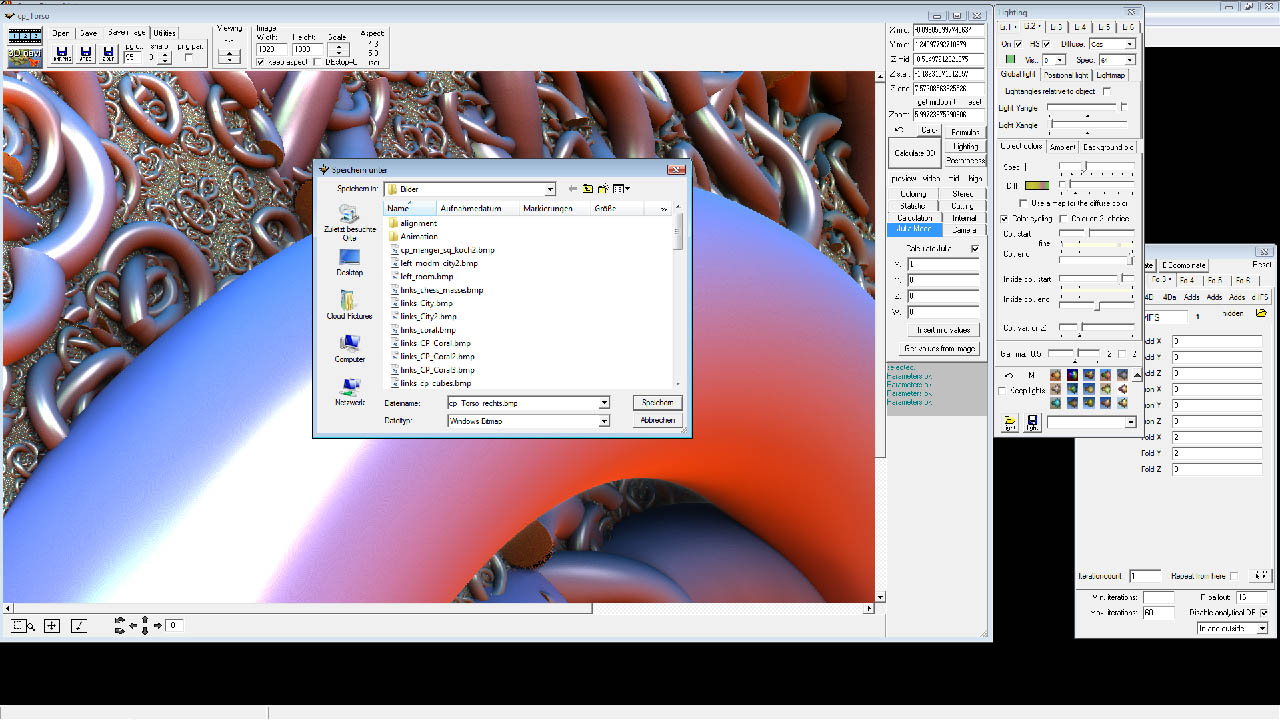Screen dimensions: 1280x720
Task: Create a new folder in save dialog
Action: pyautogui.click(x=603, y=189)
